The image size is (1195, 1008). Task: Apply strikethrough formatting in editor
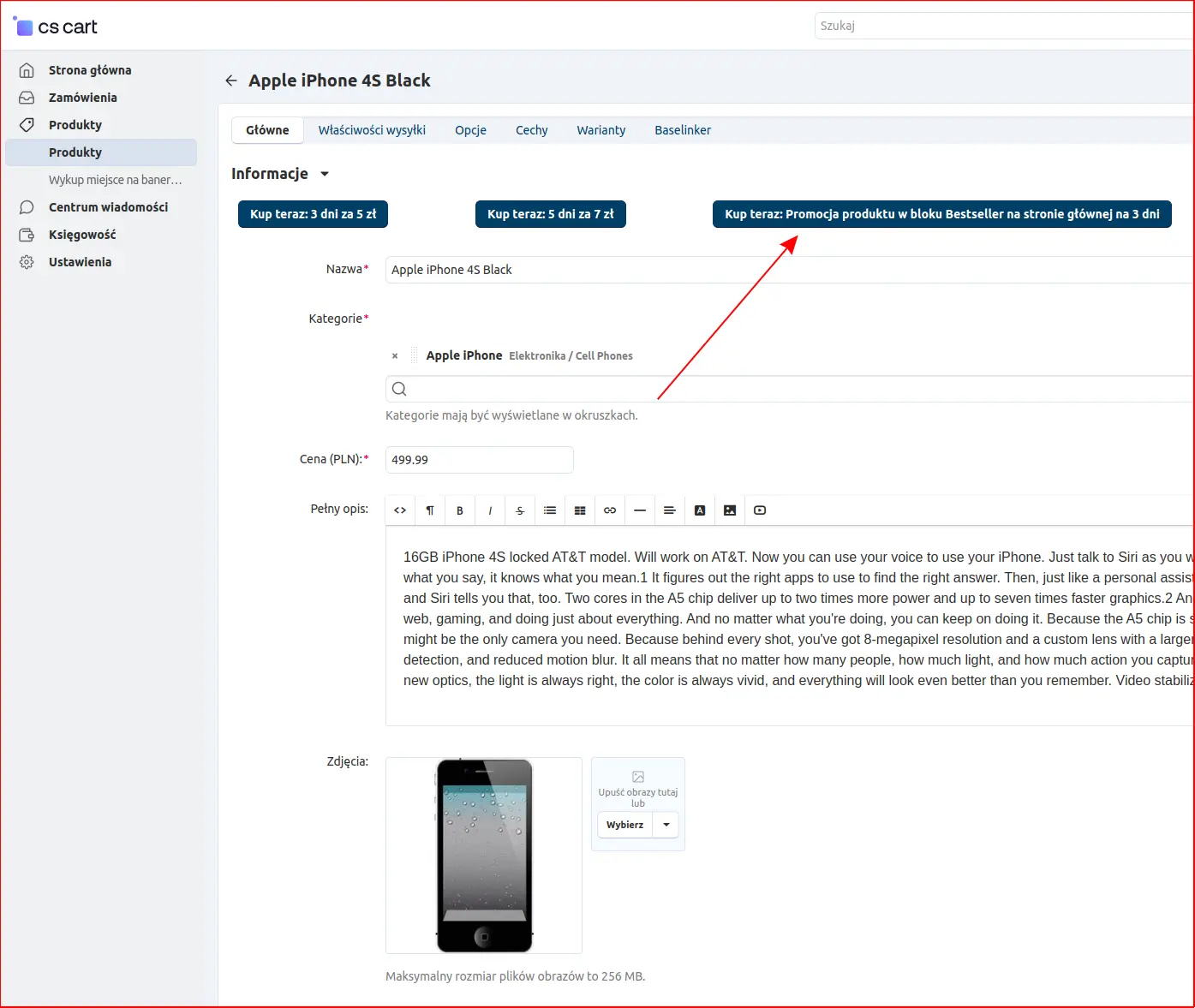coord(520,510)
